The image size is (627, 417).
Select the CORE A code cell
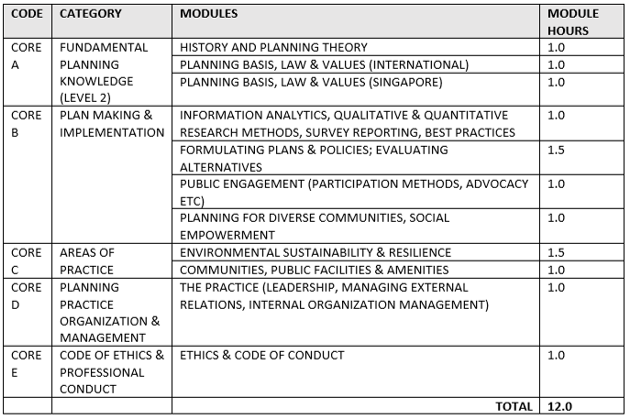pos(26,55)
